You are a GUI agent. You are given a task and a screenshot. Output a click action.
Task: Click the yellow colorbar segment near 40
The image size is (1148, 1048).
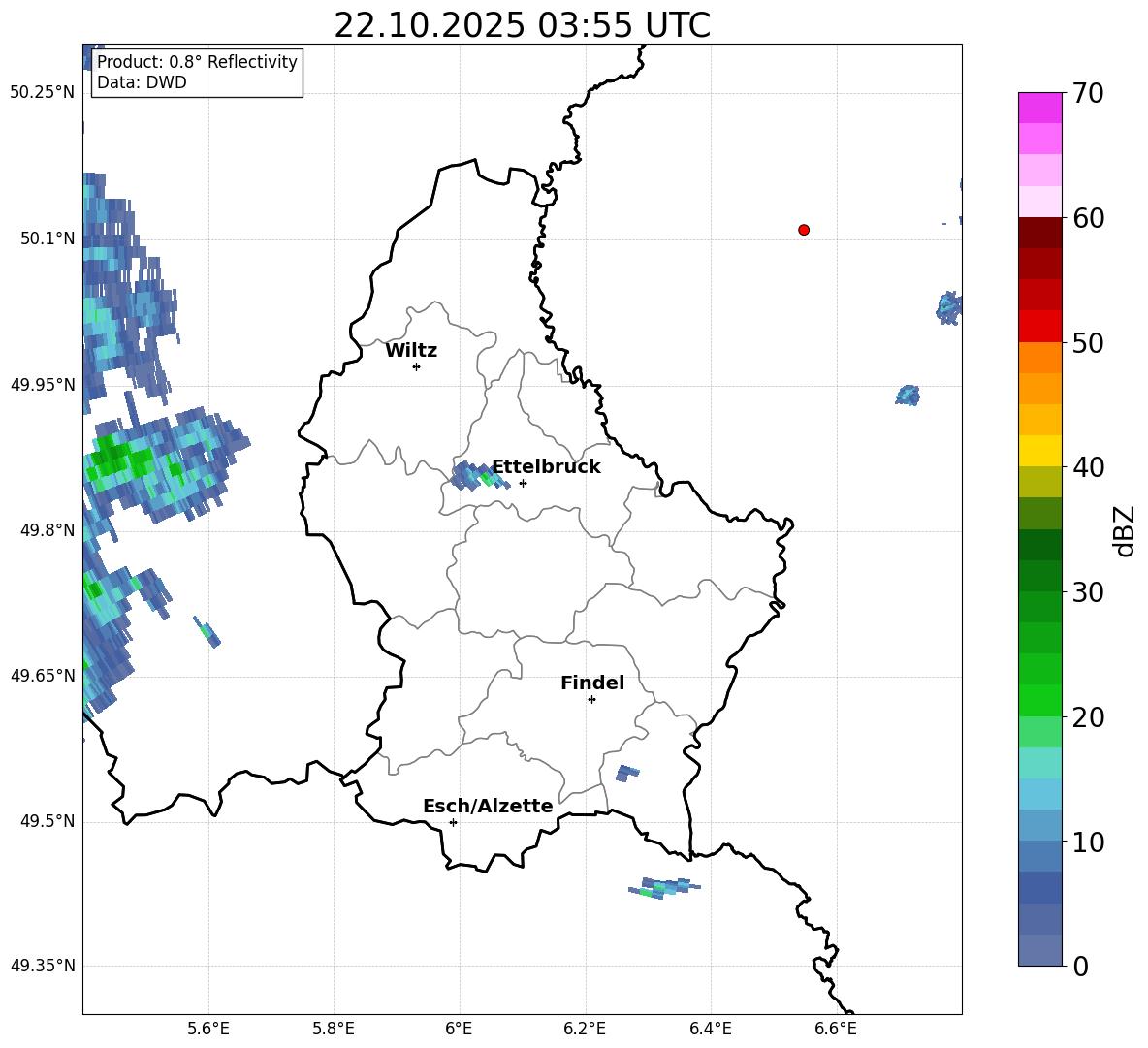coord(1039,451)
